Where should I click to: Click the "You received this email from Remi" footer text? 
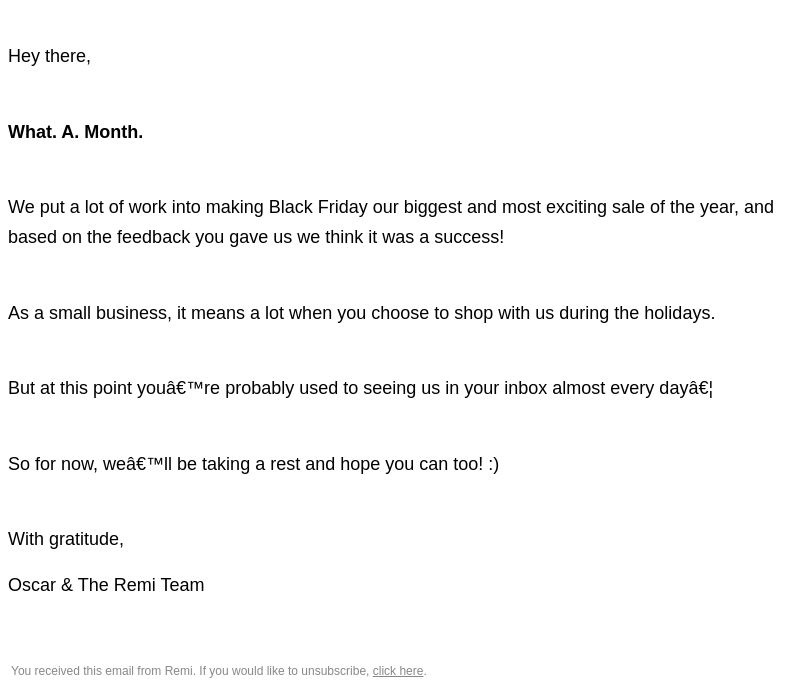(103, 671)
